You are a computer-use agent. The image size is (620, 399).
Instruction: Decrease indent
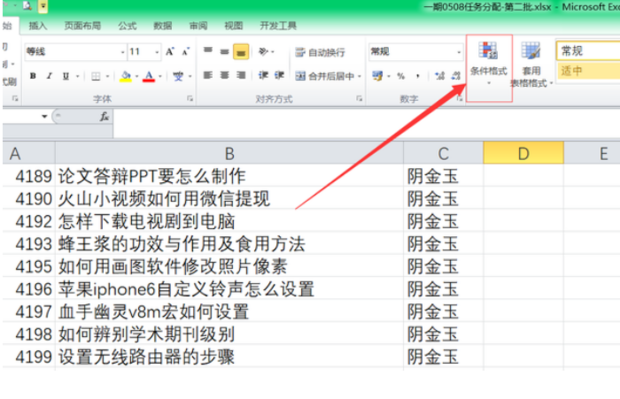[x=263, y=75]
